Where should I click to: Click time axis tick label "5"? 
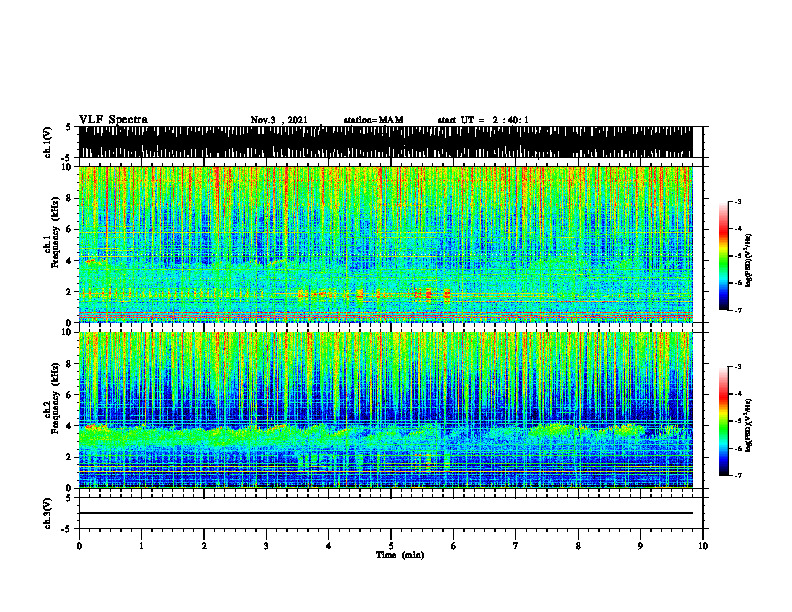(391, 546)
